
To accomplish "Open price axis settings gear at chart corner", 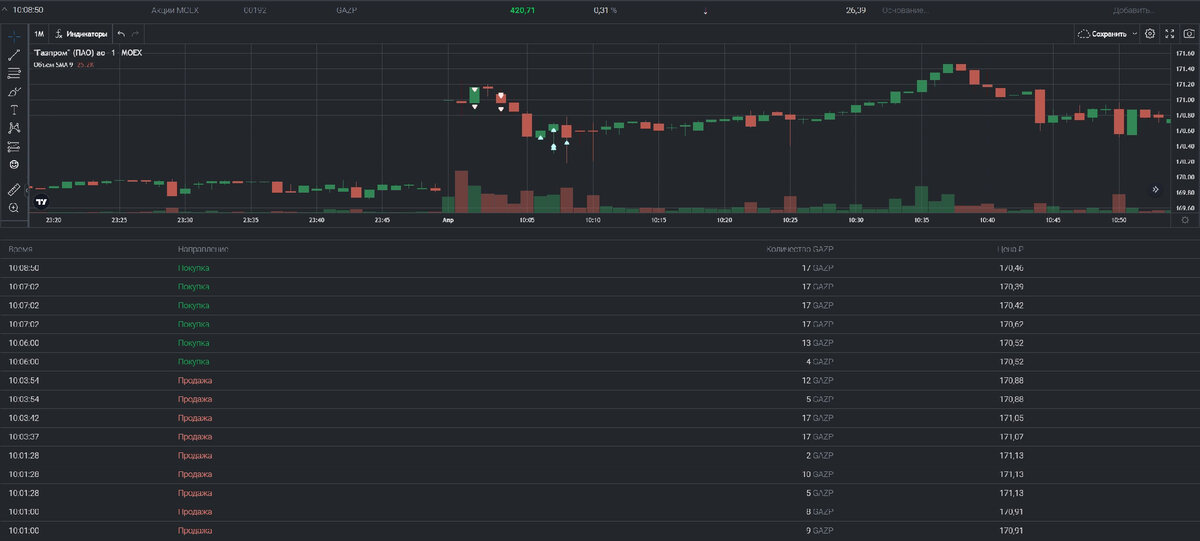I will tap(1187, 222).
